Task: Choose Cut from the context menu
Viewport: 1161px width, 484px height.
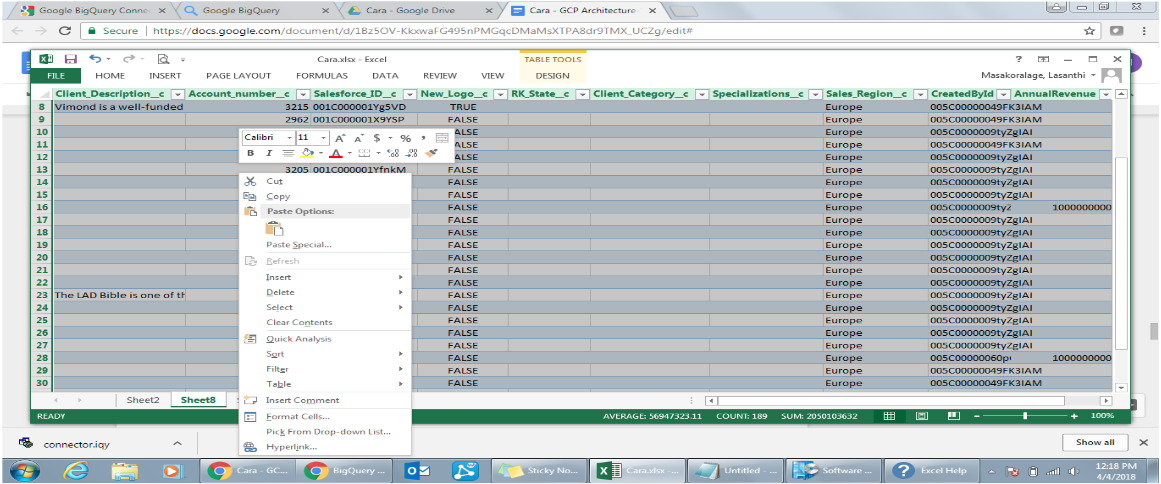Action: pos(274,181)
